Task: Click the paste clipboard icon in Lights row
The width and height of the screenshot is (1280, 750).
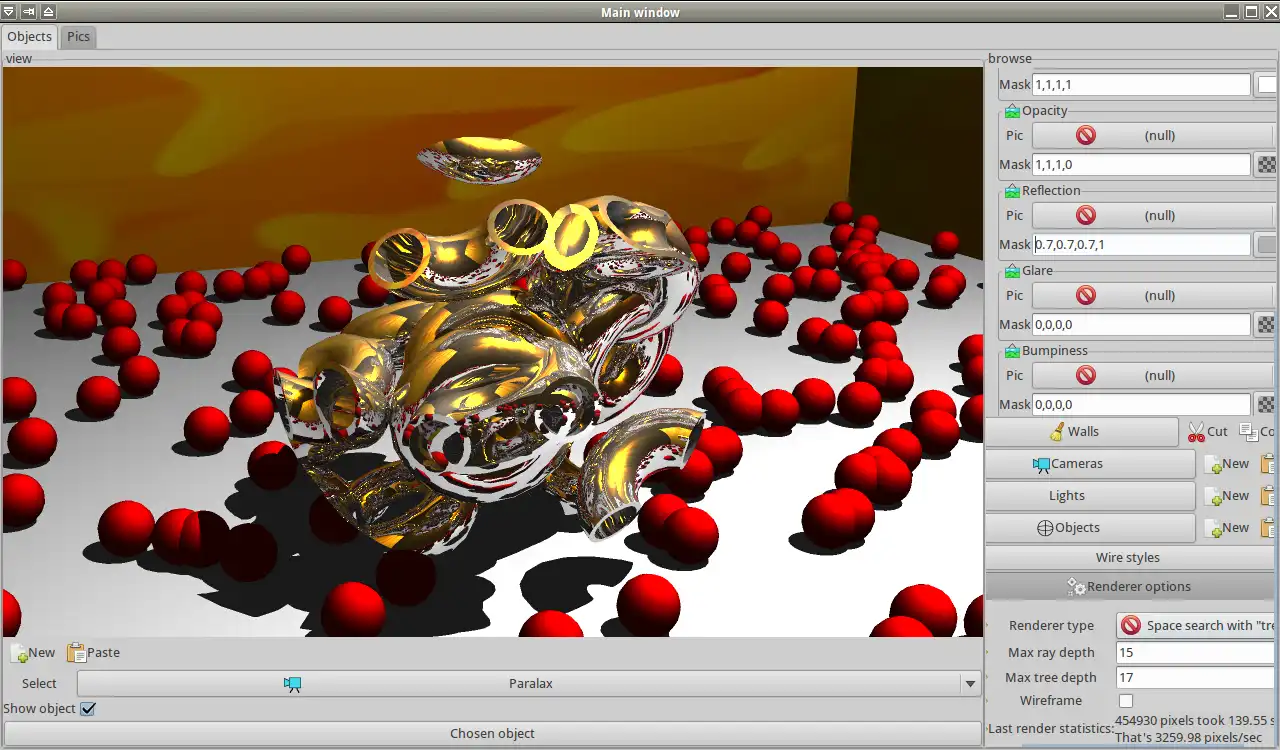Action: pyautogui.click(x=1268, y=496)
